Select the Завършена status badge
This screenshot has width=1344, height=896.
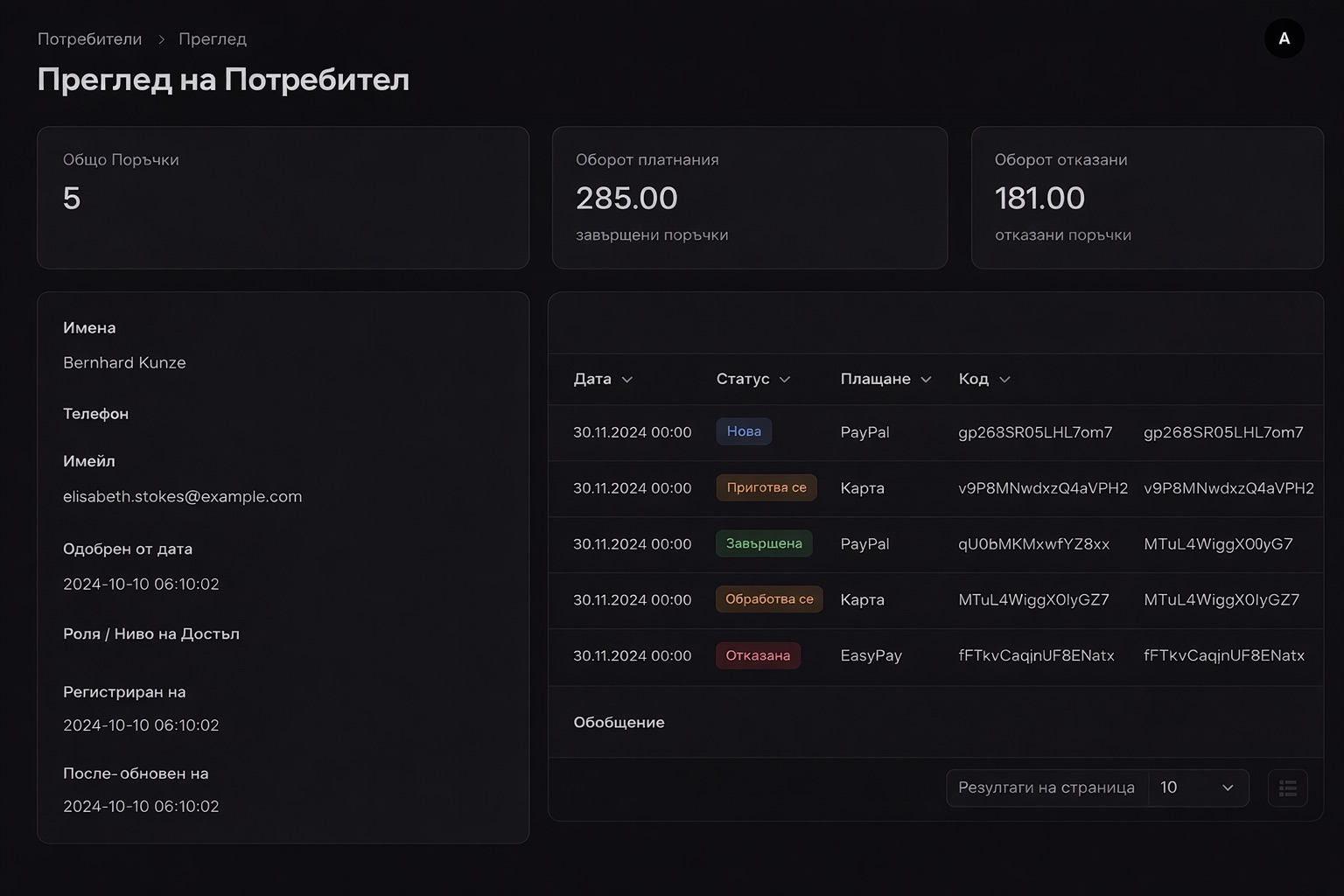pyautogui.click(x=764, y=543)
